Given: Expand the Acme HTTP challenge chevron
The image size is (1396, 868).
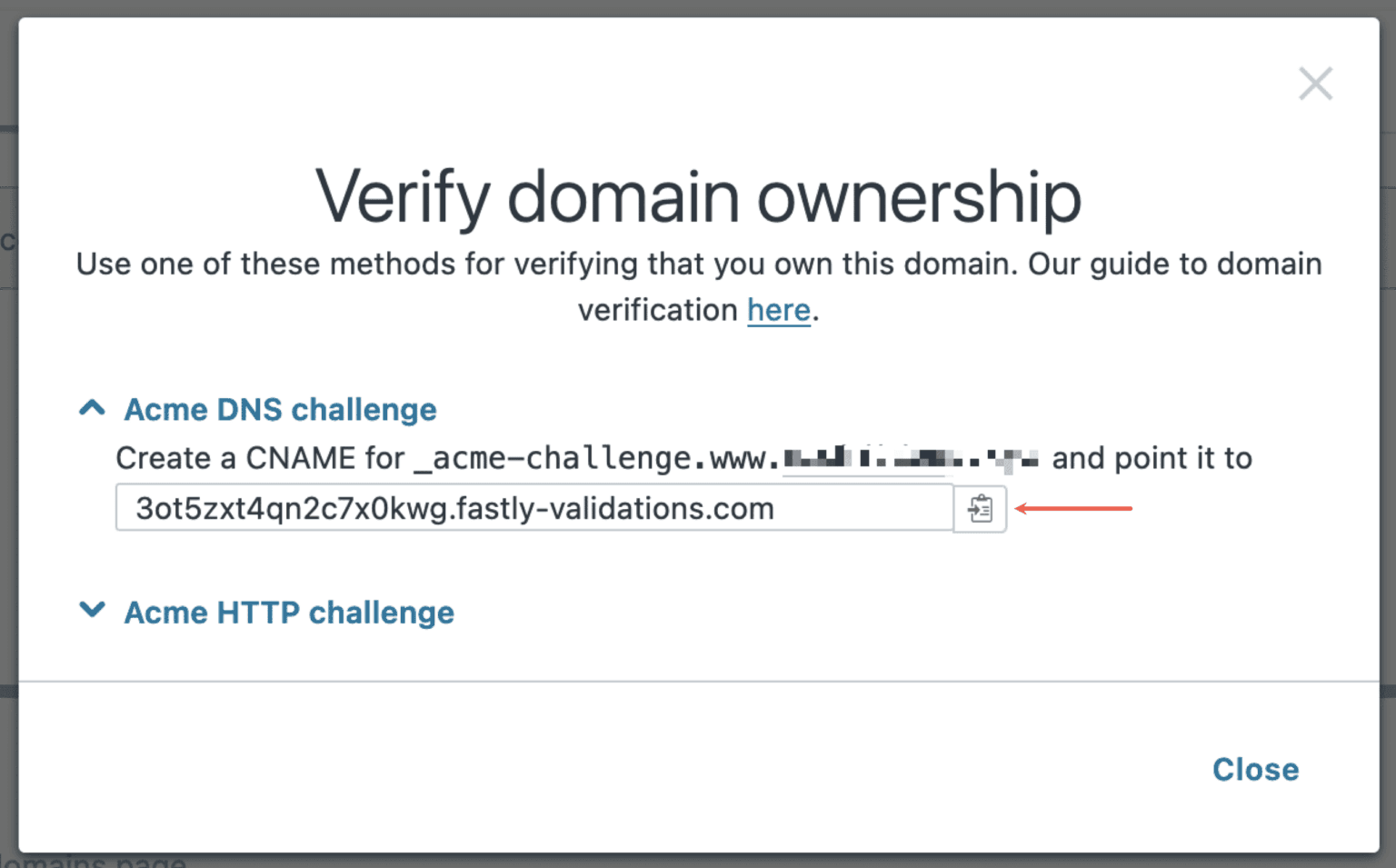Looking at the screenshot, I should pos(92,610).
